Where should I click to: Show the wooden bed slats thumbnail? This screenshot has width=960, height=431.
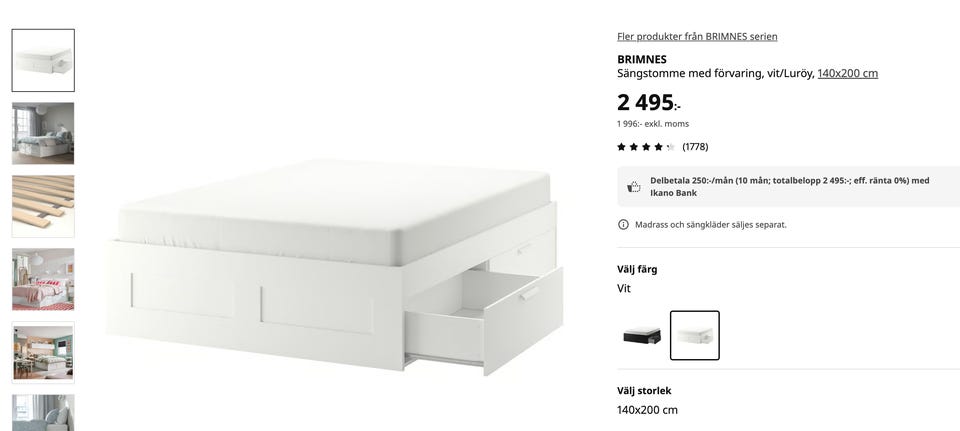43,206
